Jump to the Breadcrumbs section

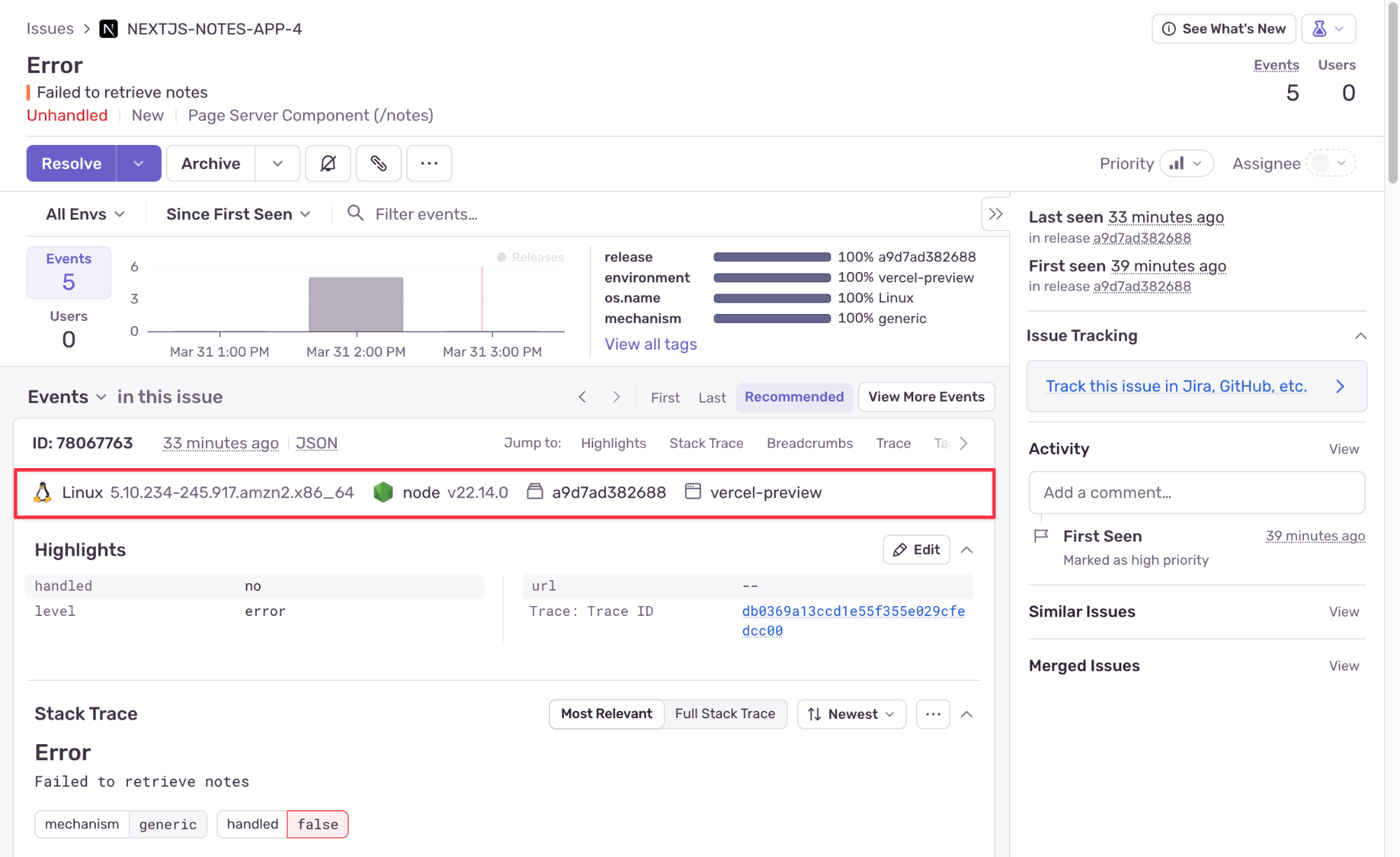point(810,444)
